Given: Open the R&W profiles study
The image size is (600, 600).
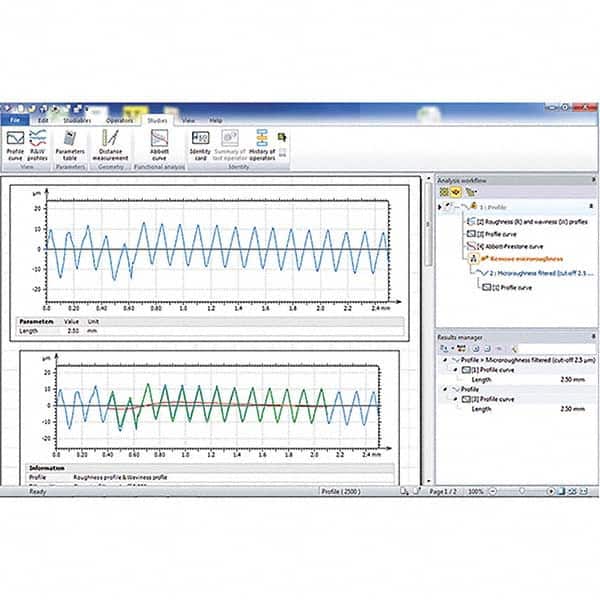Looking at the screenshot, I should [x=37, y=145].
